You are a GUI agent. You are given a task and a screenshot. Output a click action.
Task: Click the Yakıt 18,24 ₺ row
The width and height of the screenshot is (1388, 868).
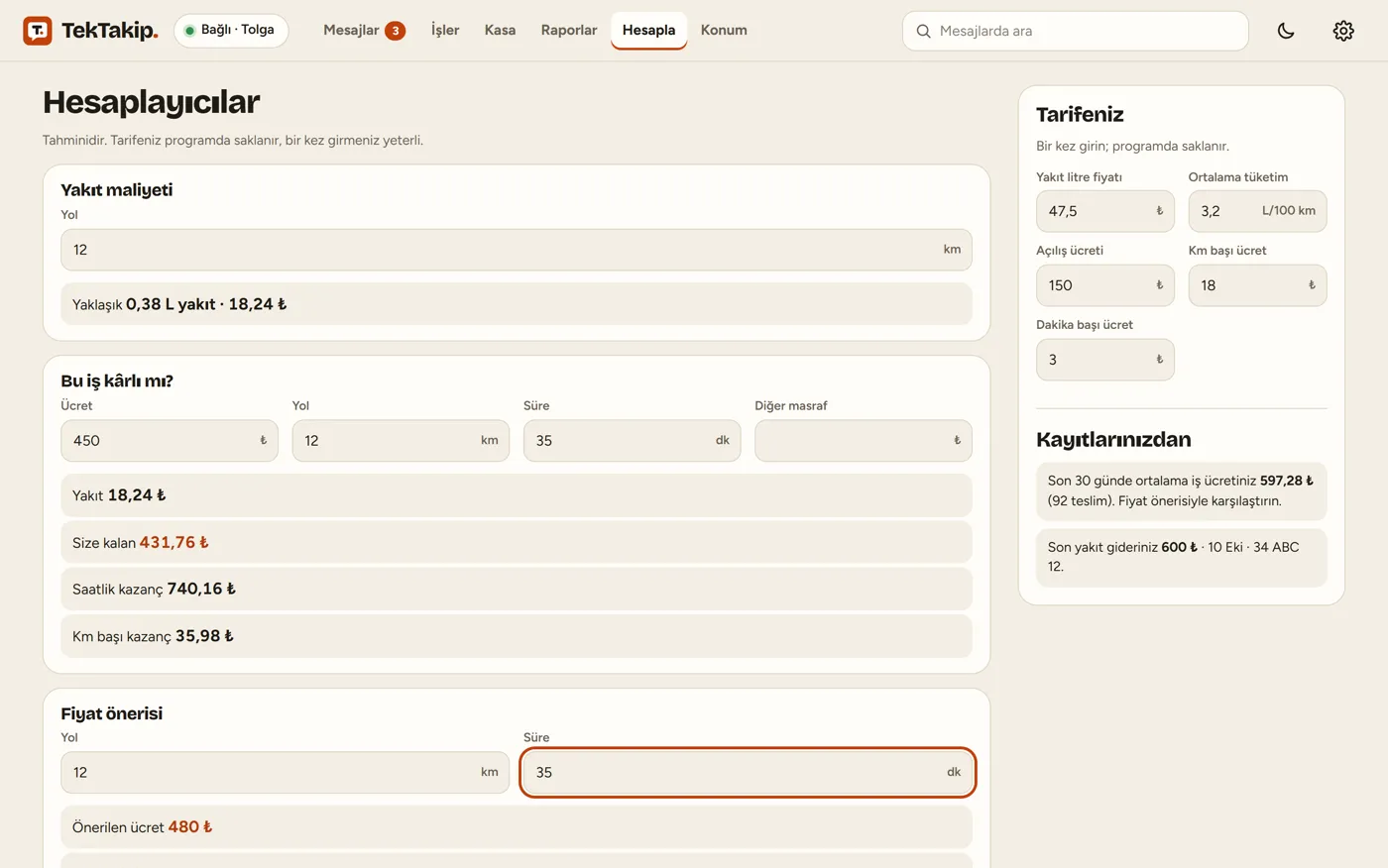pos(516,495)
